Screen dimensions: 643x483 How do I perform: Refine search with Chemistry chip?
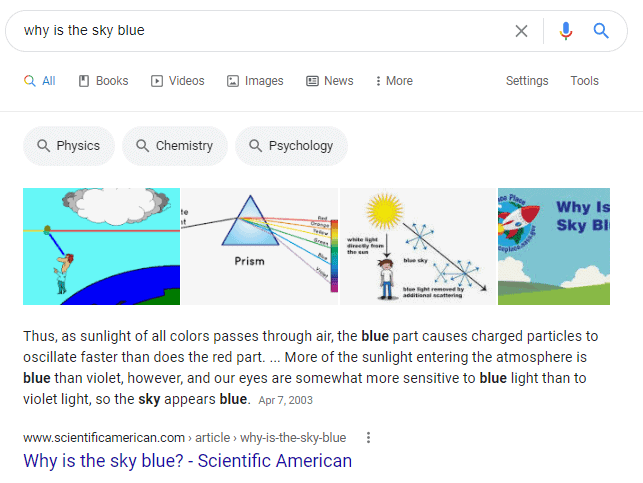[175, 146]
